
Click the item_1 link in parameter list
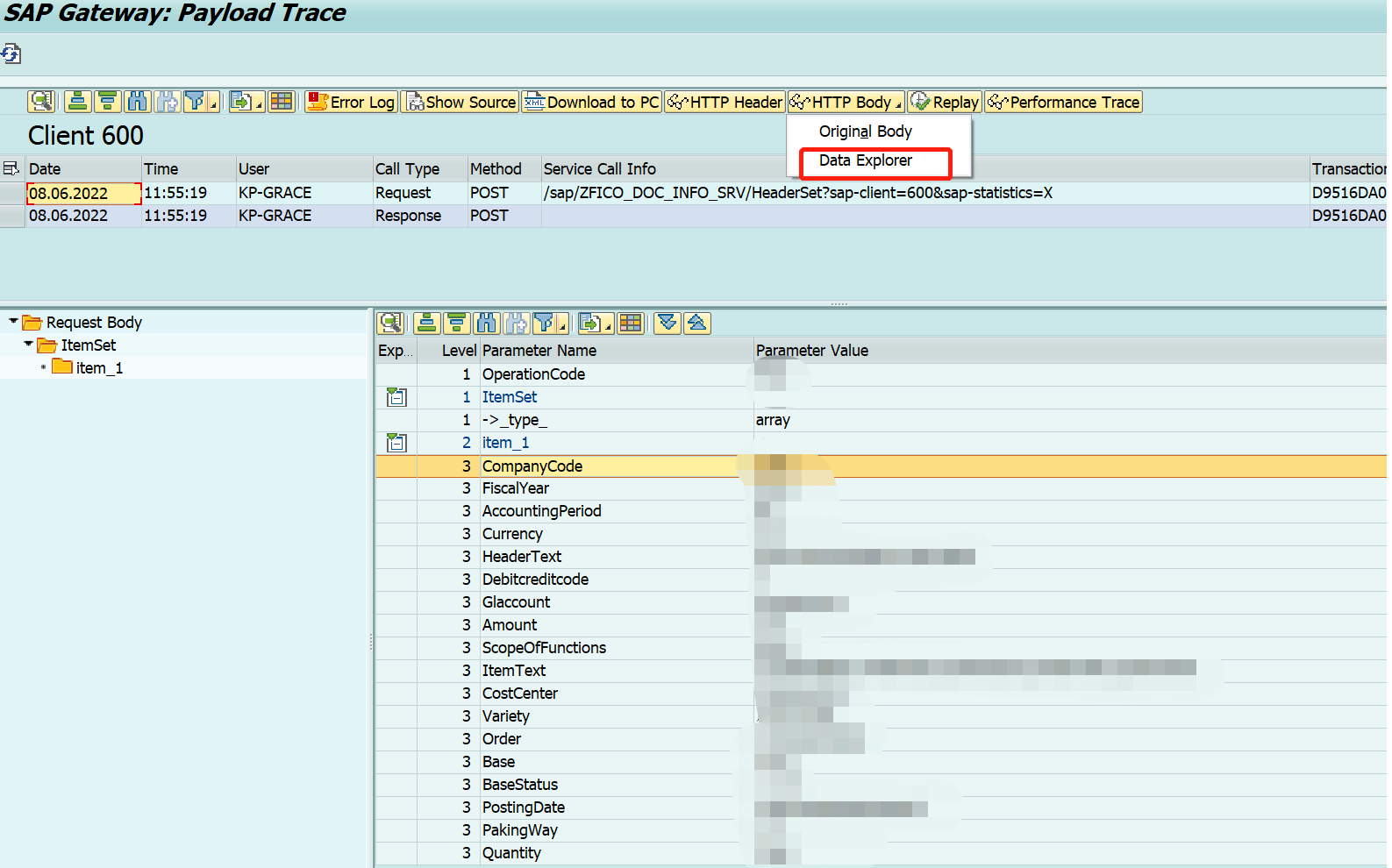[506, 443]
